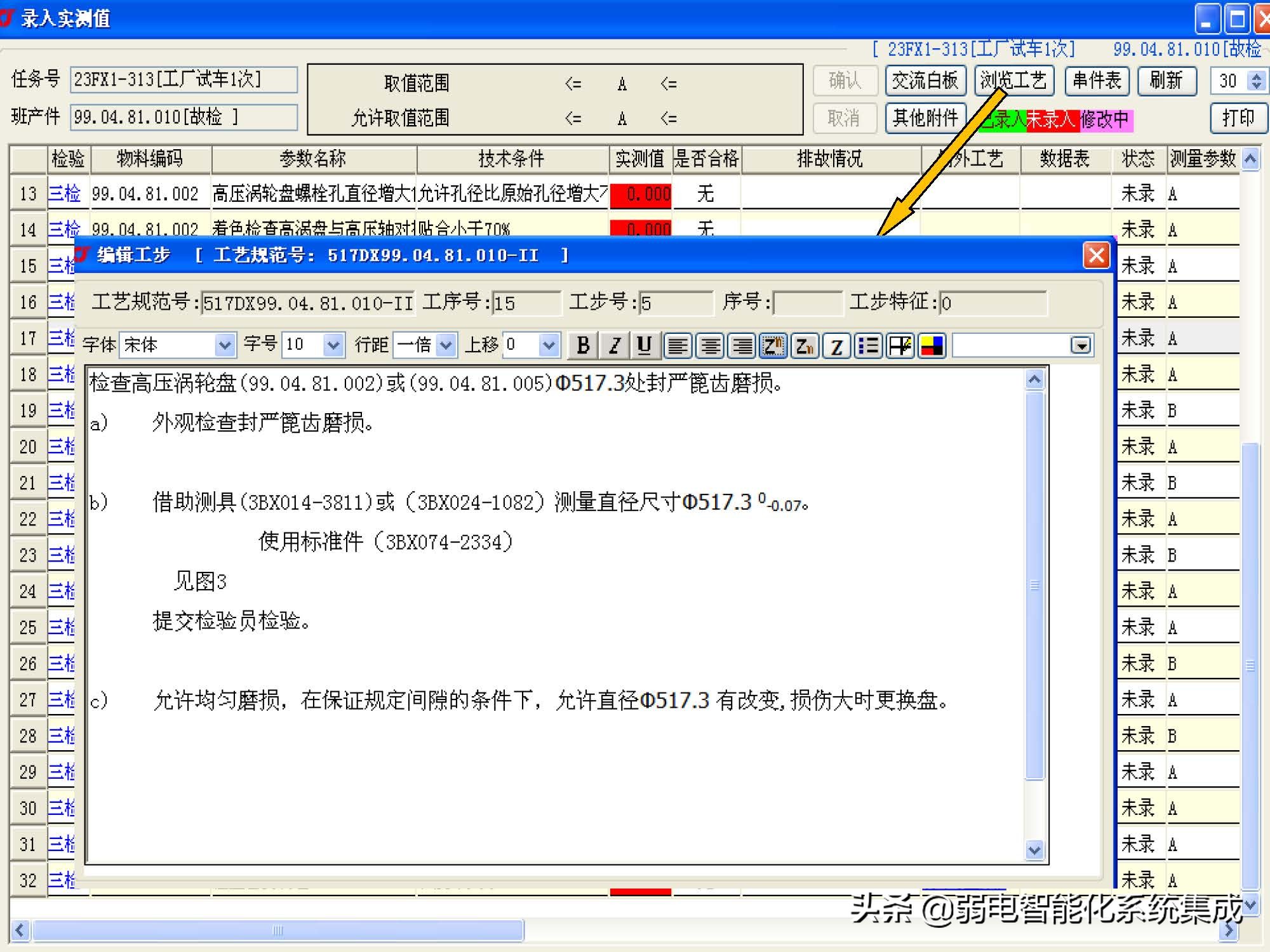Viewport: 1270px width, 952px height.
Task: Click the 实测值 column header
Action: [x=640, y=159]
